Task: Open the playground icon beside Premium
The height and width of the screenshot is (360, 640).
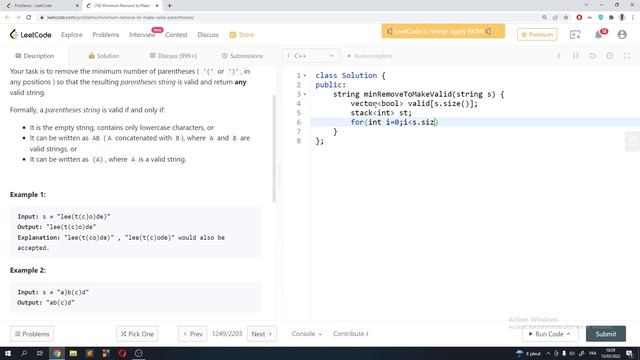Action: click(x=575, y=35)
